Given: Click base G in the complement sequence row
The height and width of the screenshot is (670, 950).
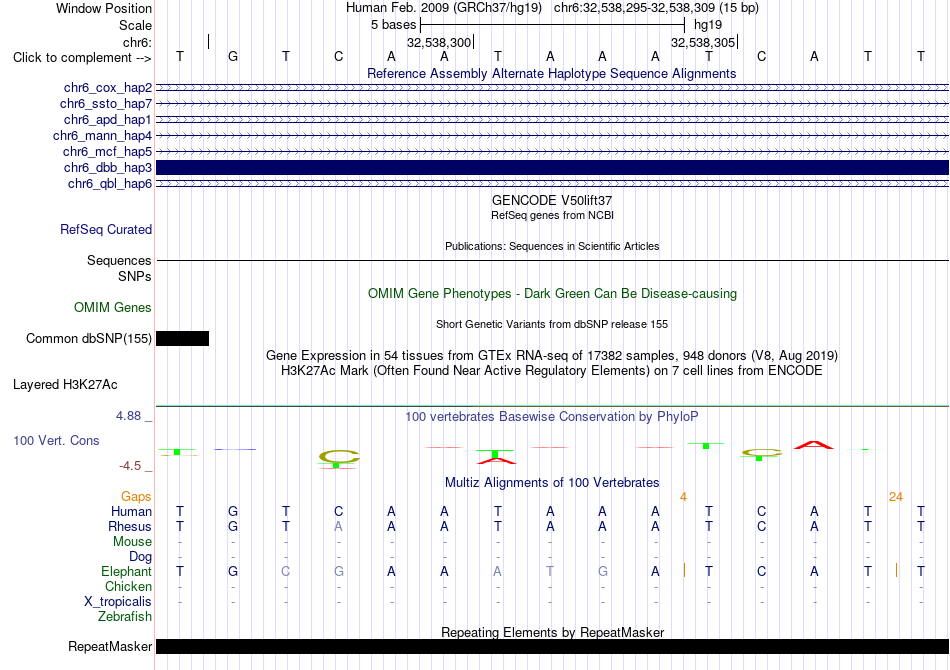Looking at the screenshot, I should pos(233,56).
